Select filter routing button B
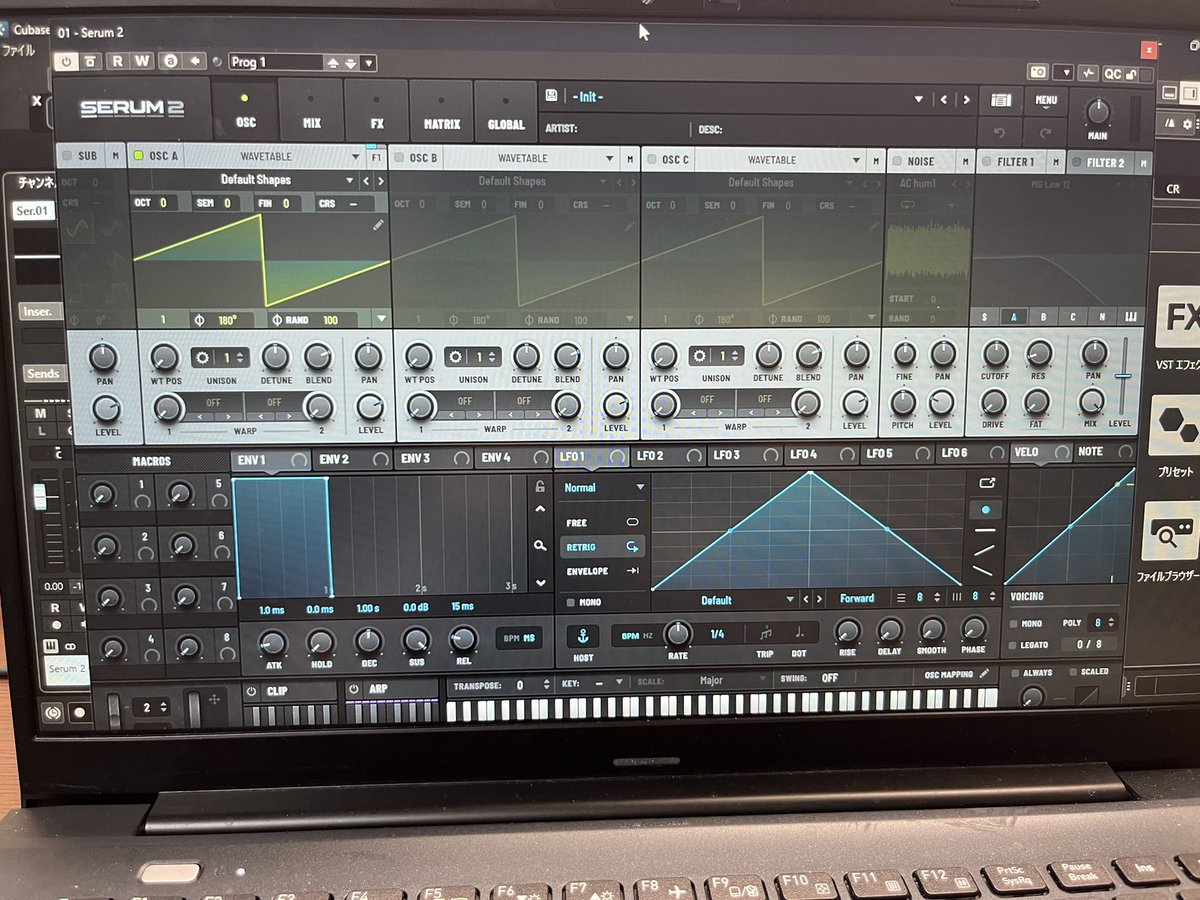The width and height of the screenshot is (1200, 900). tap(1044, 317)
